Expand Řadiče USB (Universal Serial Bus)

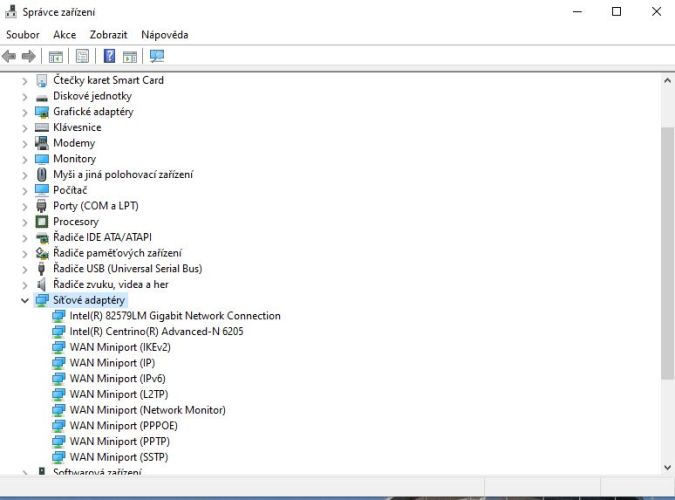[25, 269]
